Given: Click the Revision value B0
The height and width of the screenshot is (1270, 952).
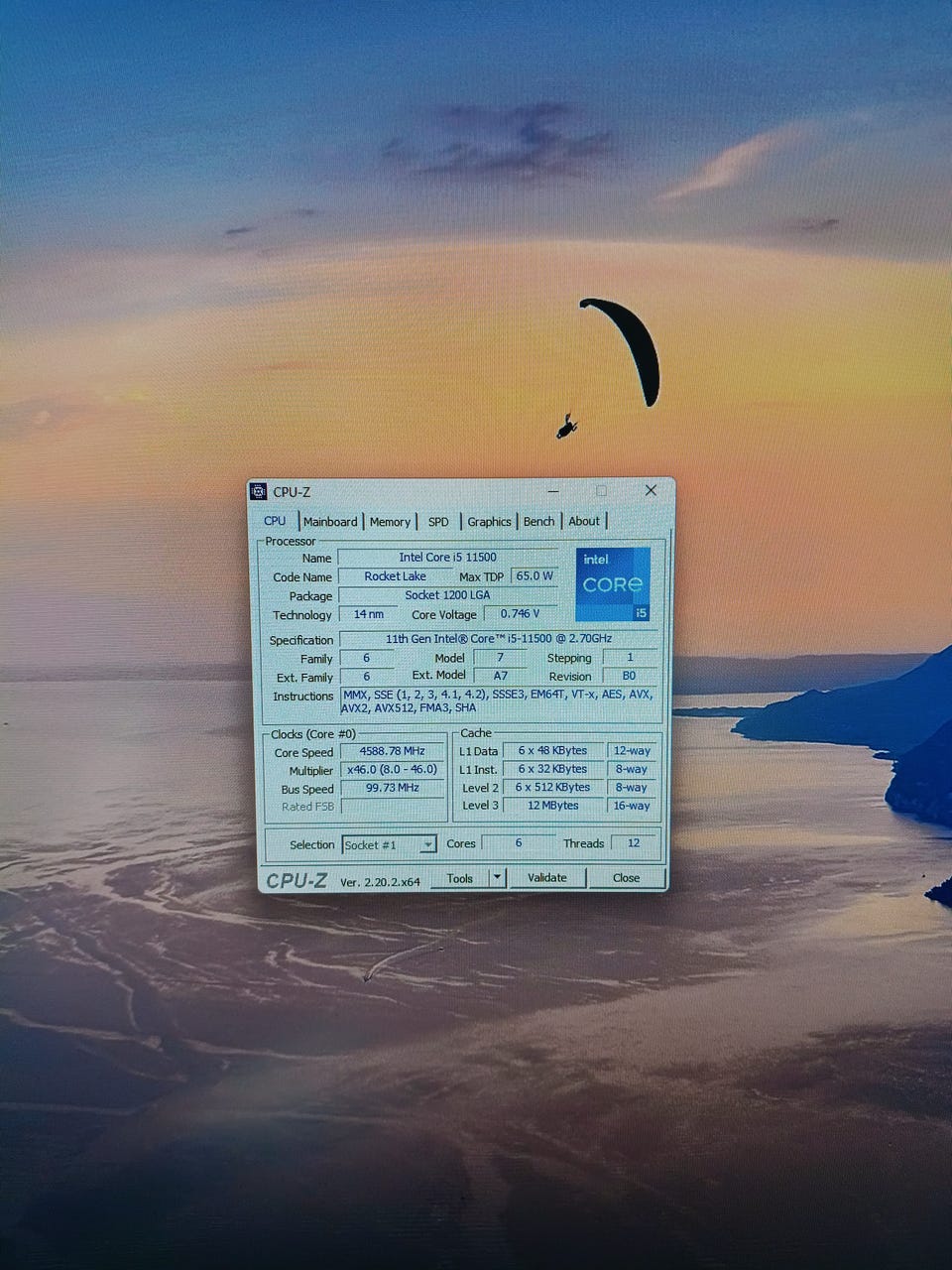Looking at the screenshot, I should click(629, 676).
